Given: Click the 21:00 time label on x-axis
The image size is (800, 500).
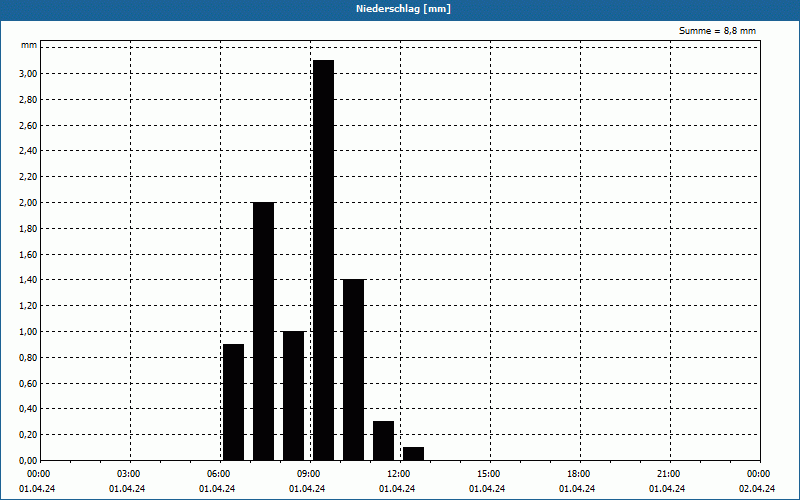Looking at the screenshot, I should point(668,474).
